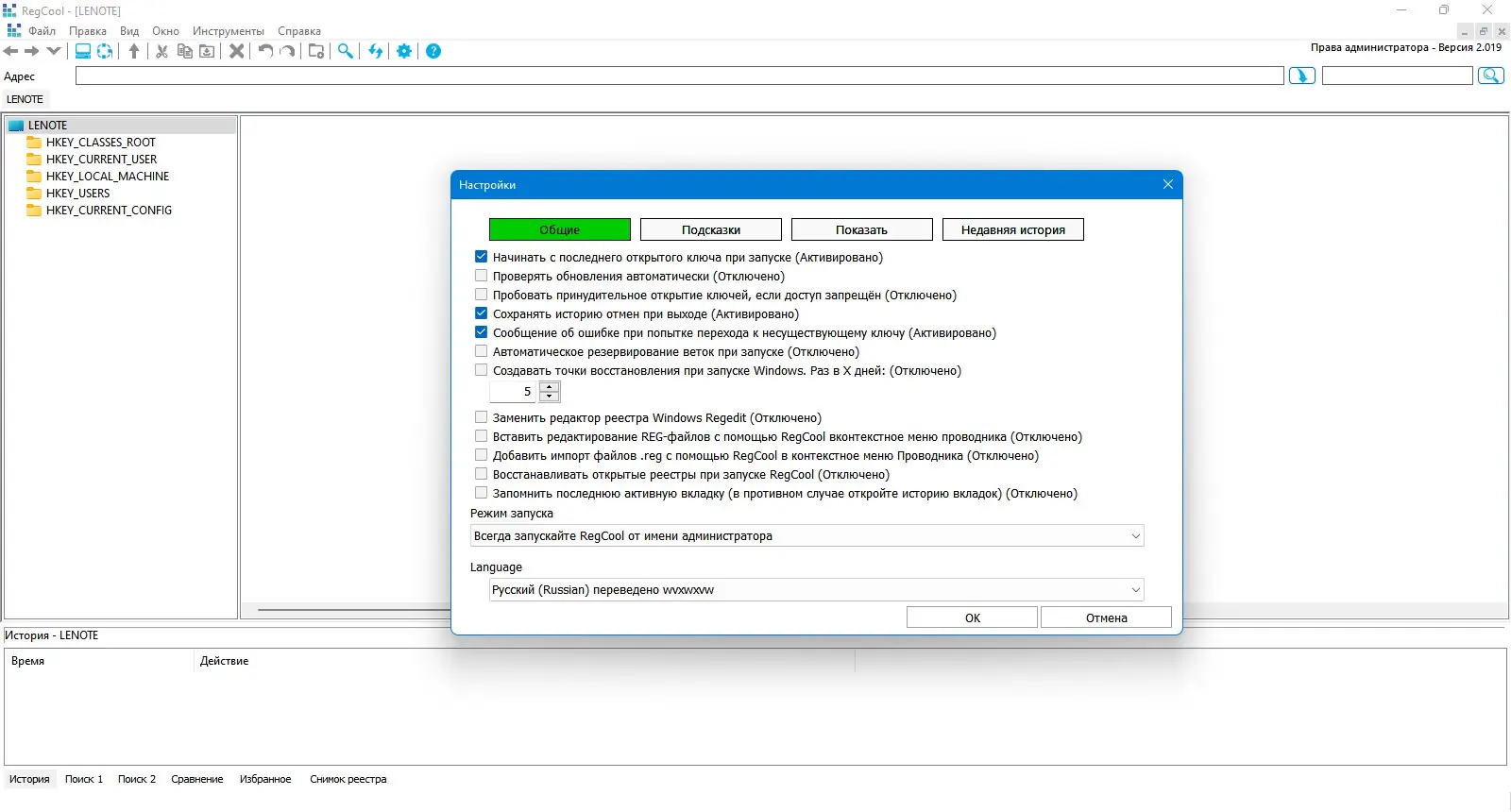This screenshot has width=1511, height=812.
Task: Select HKEY_LOCAL_MACHINE in the tree
Action: tap(108, 177)
